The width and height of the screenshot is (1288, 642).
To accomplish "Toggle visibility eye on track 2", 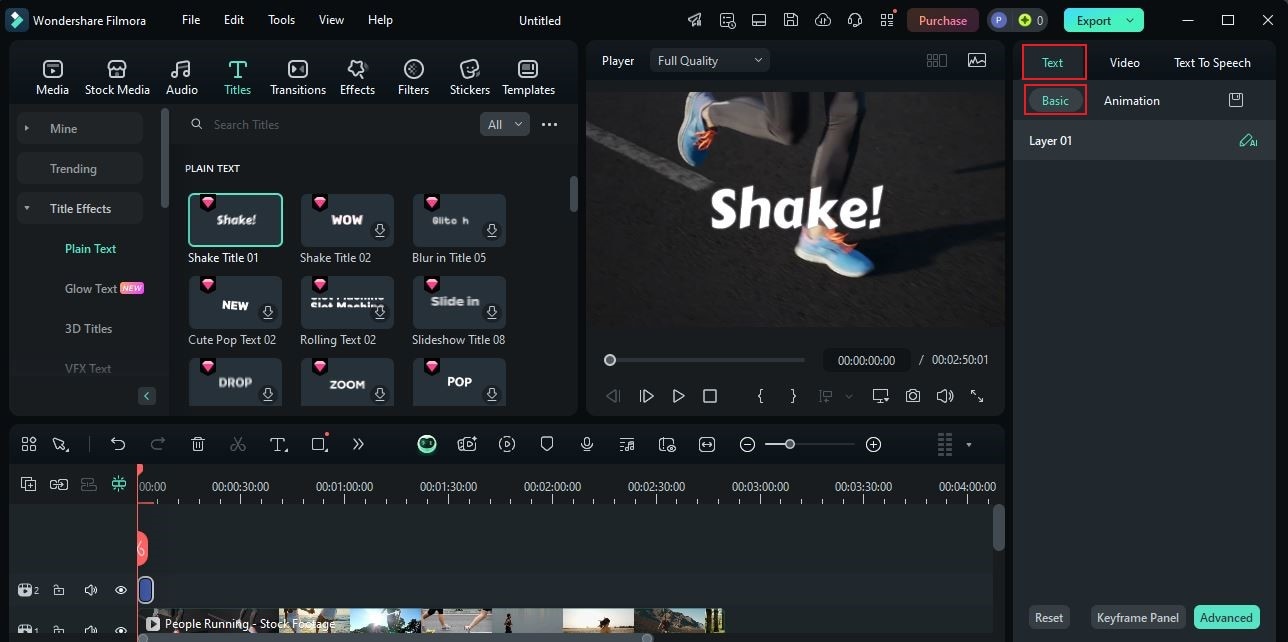I will [121, 590].
